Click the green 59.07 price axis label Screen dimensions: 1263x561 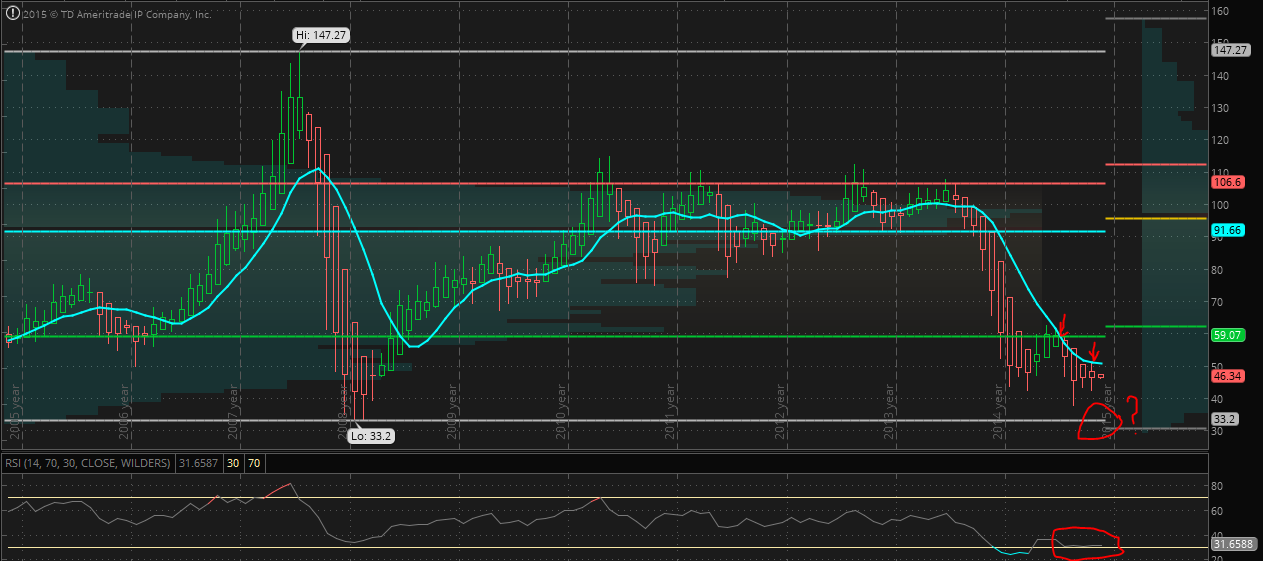tap(1226, 336)
